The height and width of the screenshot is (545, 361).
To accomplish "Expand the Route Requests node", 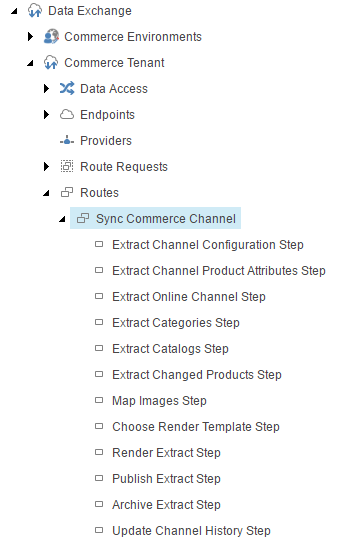I will click(46, 166).
